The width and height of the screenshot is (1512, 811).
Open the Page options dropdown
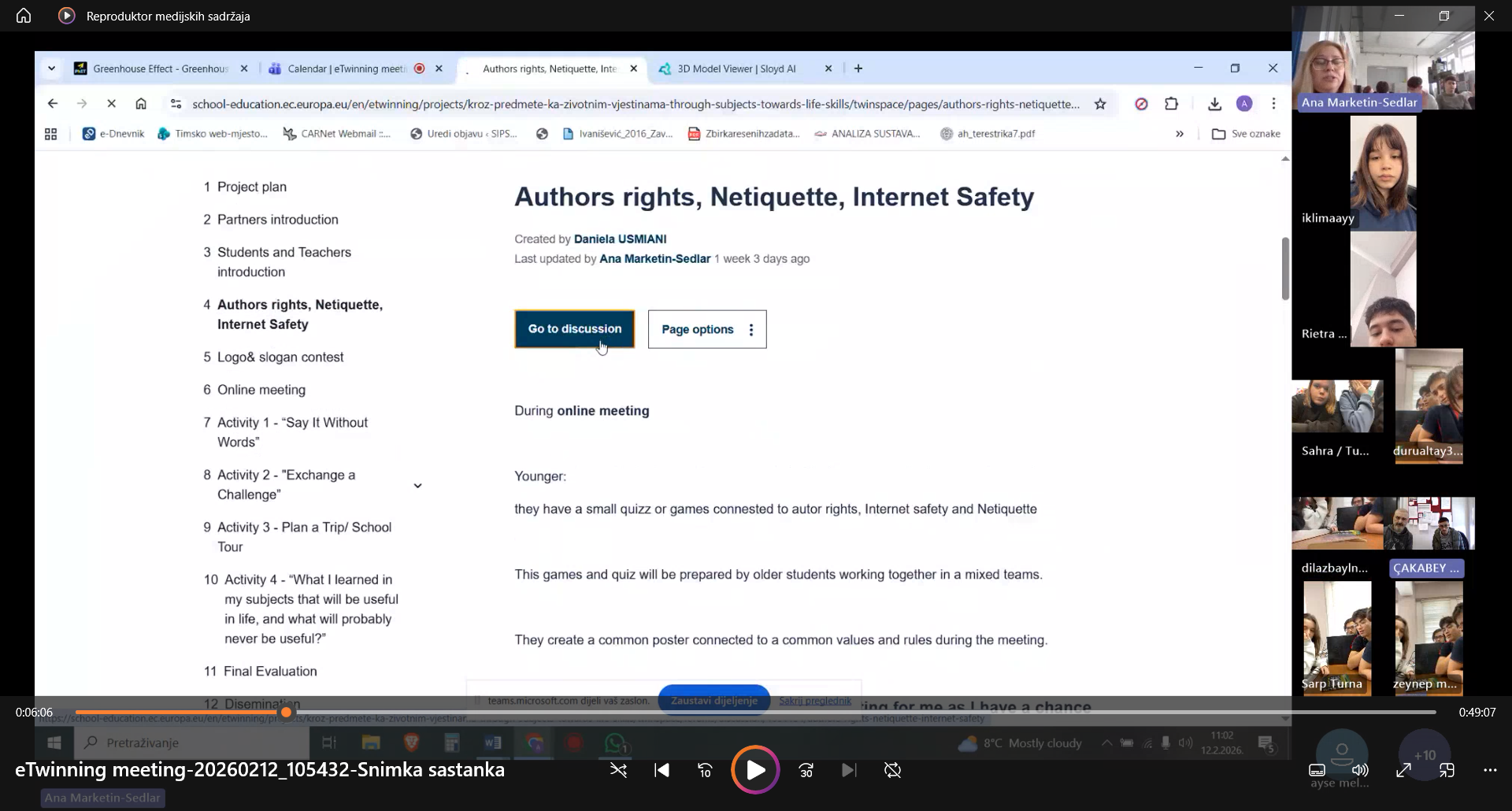(706, 329)
